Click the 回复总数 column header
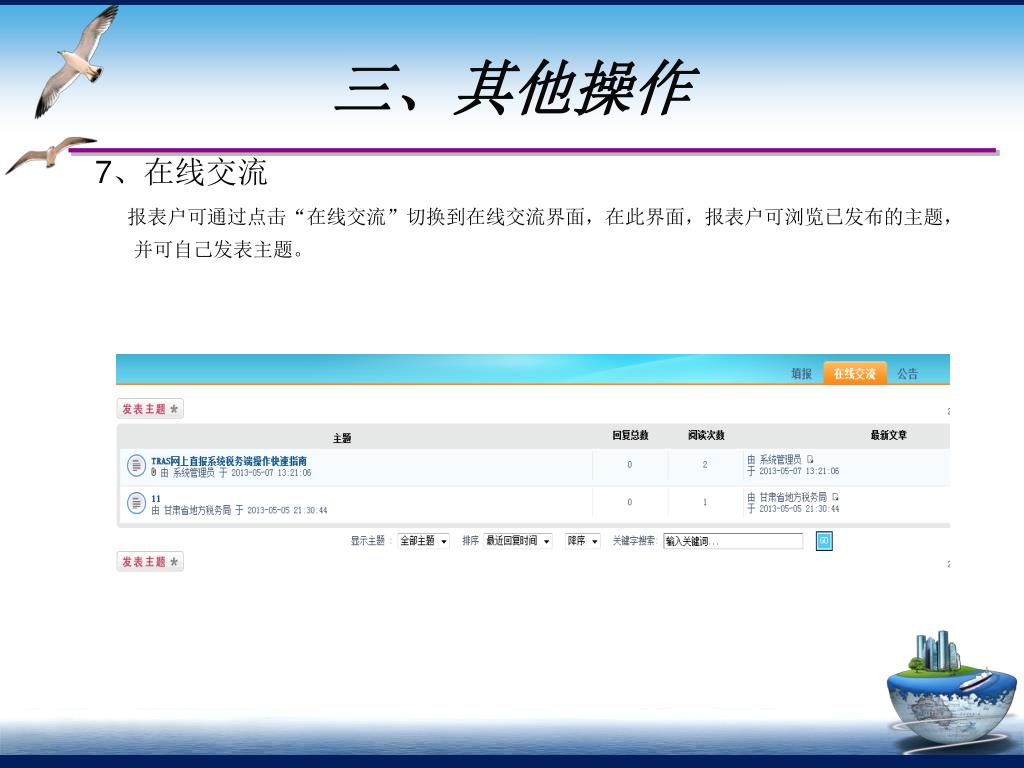 (x=630, y=435)
